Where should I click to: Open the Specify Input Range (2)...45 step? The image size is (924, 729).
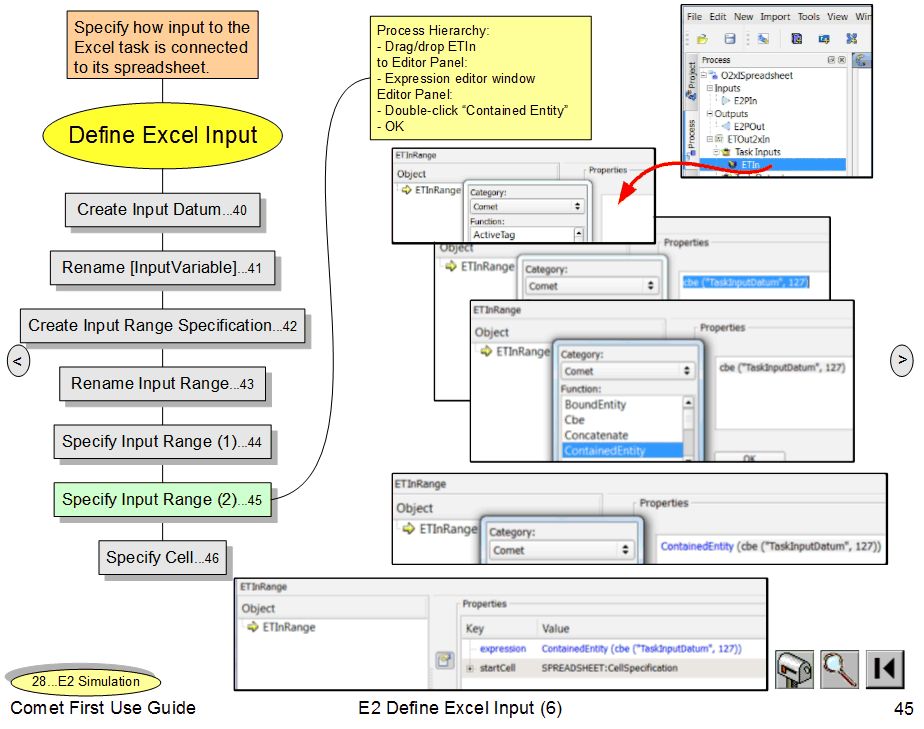(x=162, y=500)
